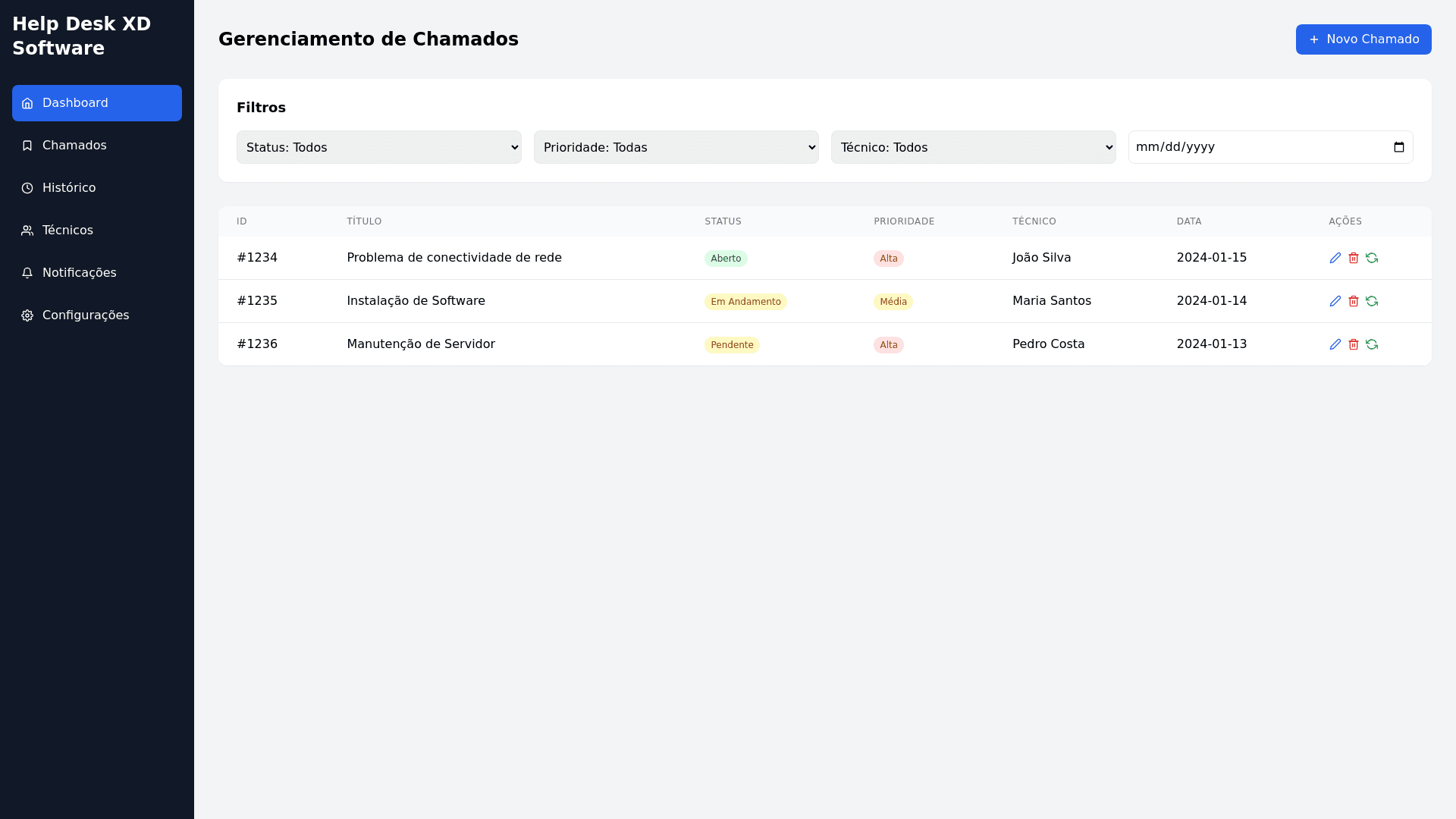Open Configurações settings menu item
The image size is (1456, 819).
(x=85, y=315)
